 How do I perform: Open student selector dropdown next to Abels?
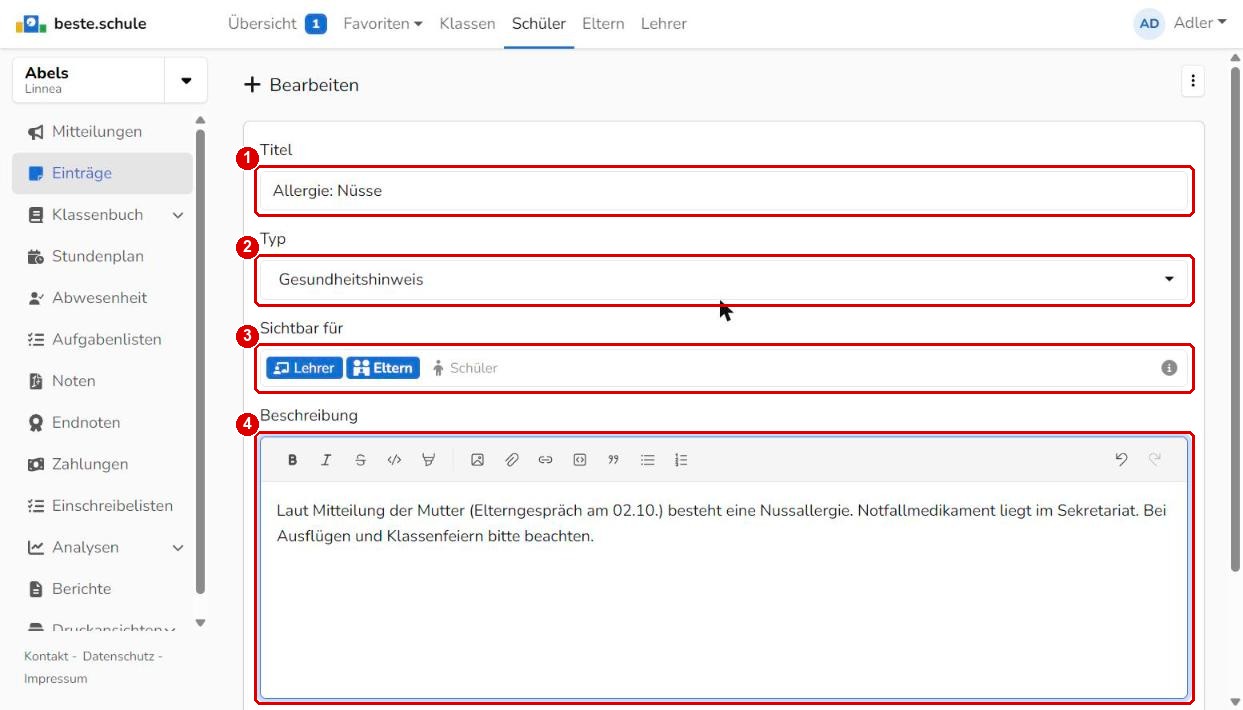(x=186, y=80)
